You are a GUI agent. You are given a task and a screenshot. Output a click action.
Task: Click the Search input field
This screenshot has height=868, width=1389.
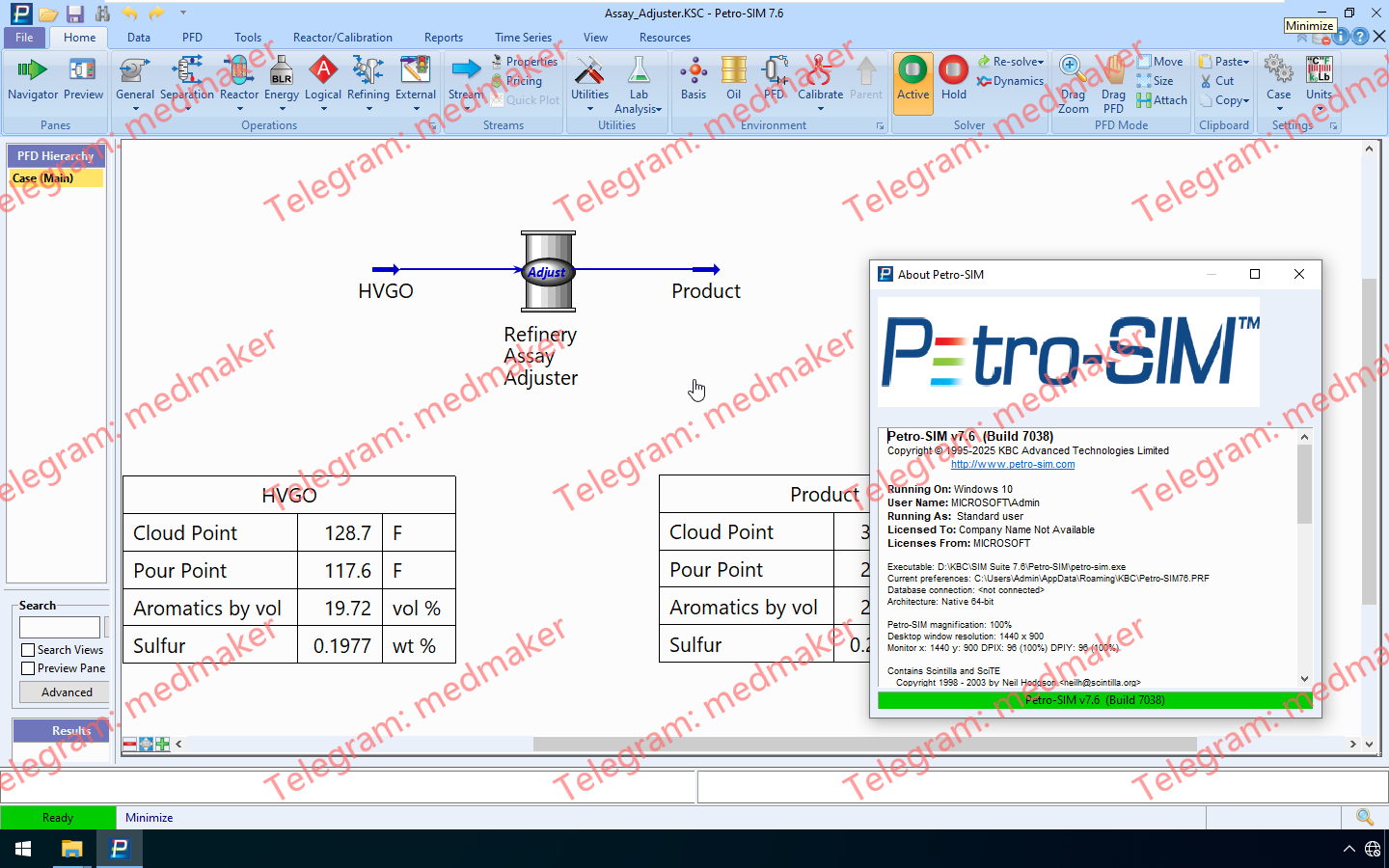click(60, 627)
